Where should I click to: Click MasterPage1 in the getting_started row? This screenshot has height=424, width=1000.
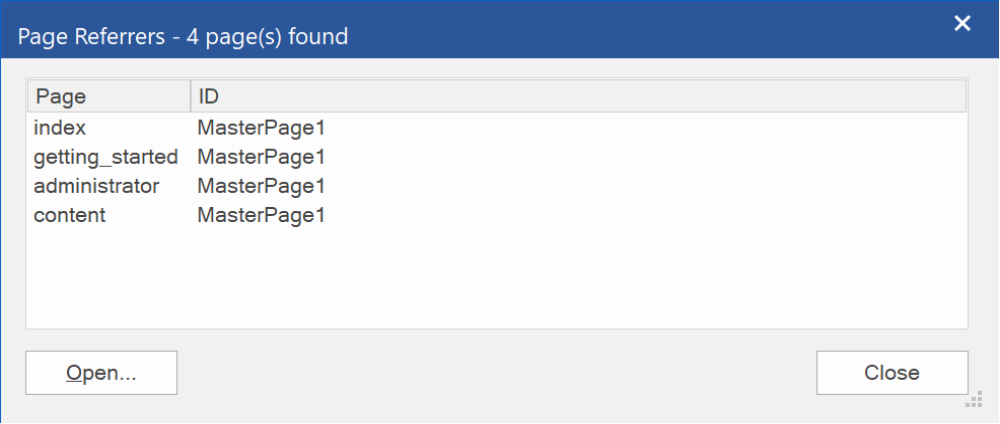261,157
